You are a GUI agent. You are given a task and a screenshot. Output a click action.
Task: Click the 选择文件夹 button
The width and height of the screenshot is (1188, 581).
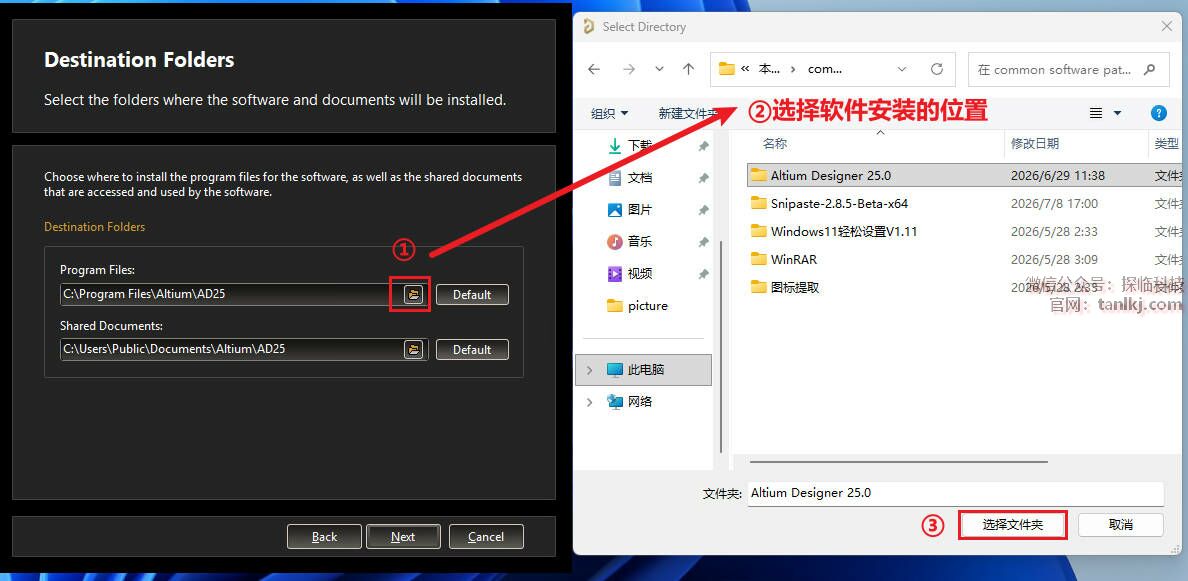tap(1013, 525)
